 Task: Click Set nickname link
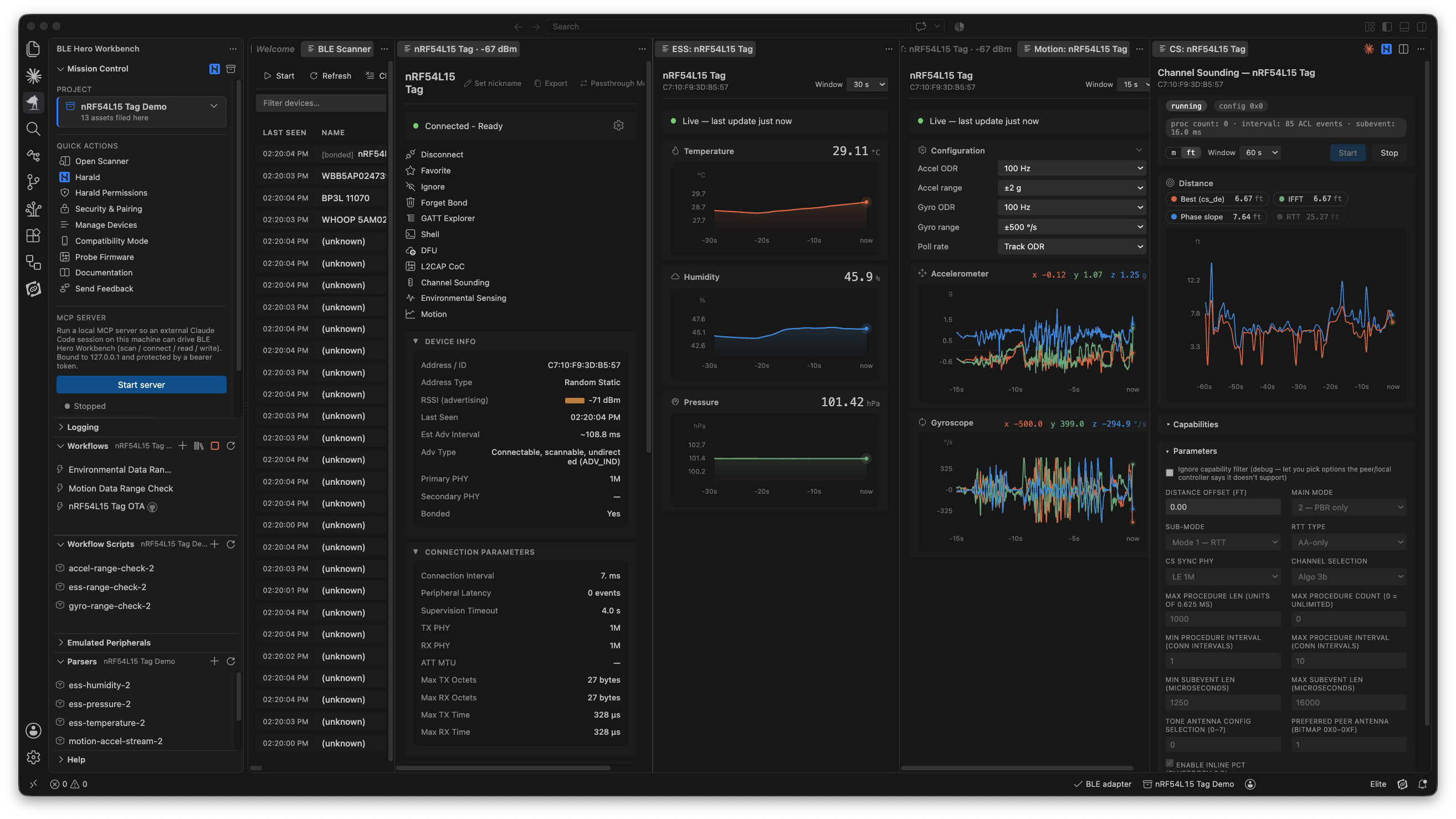[x=493, y=83]
